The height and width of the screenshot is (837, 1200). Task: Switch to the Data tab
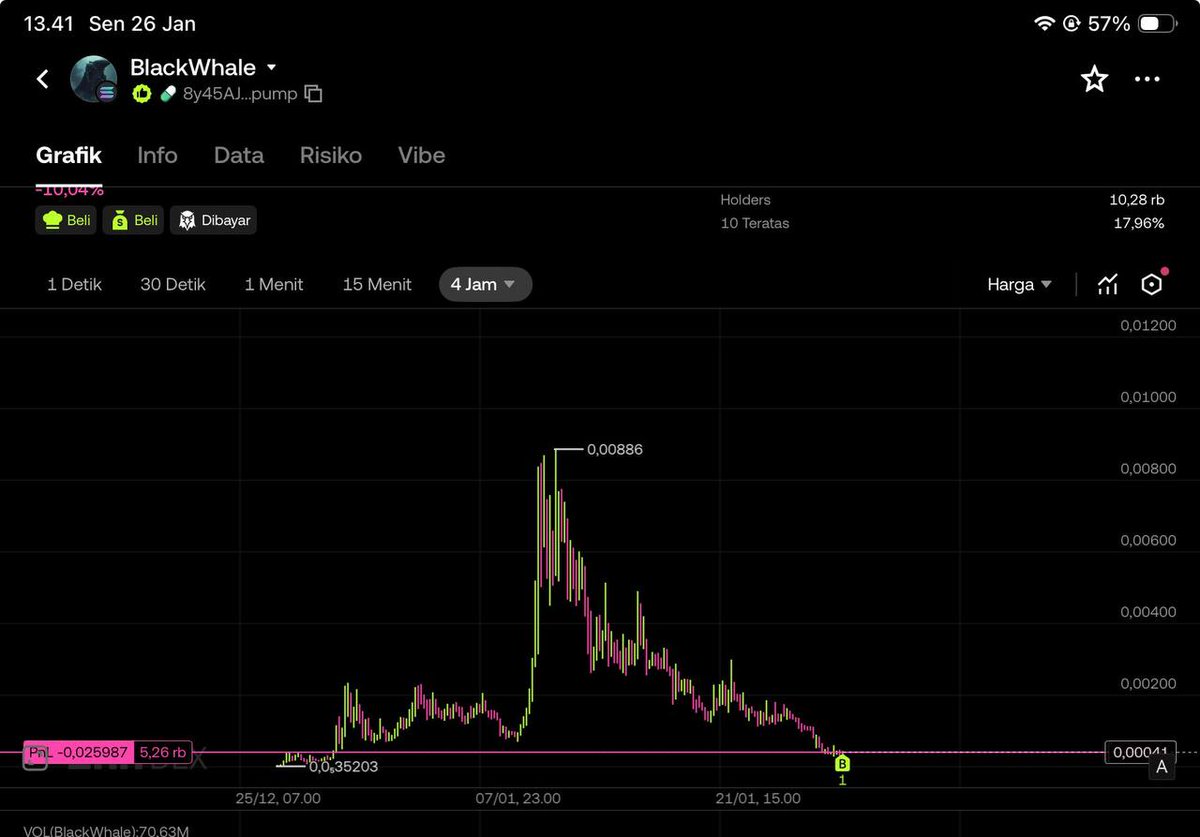click(x=239, y=155)
